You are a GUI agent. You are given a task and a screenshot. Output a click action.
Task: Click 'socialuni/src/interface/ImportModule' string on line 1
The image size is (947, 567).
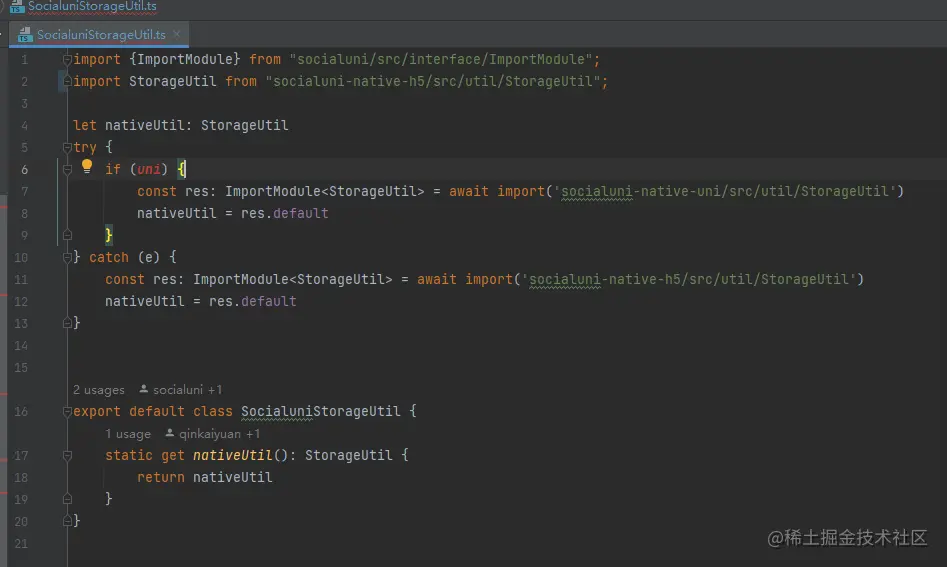pyautogui.click(x=440, y=59)
